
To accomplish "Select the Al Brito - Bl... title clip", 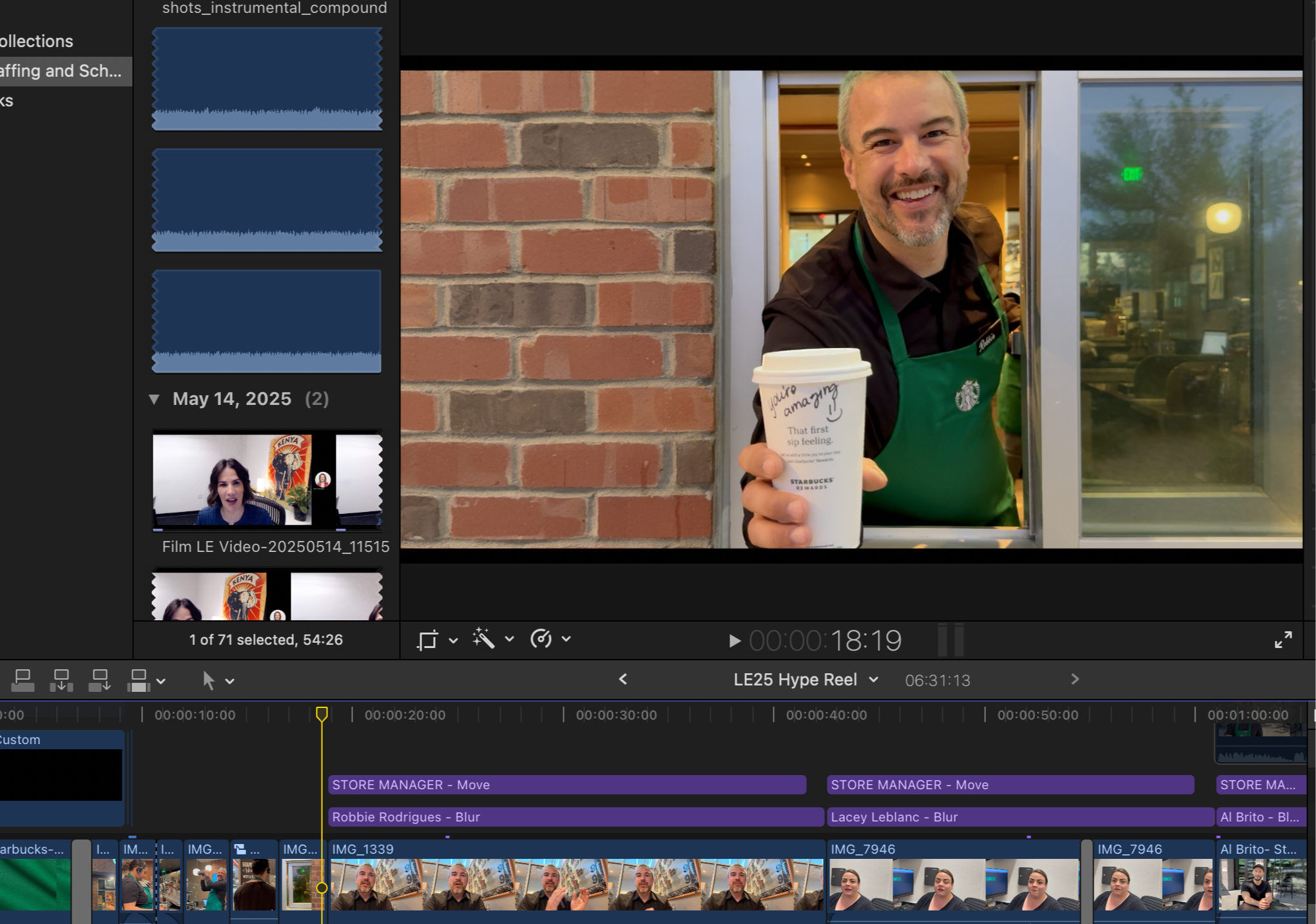I will pyautogui.click(x=1261, y=817).
